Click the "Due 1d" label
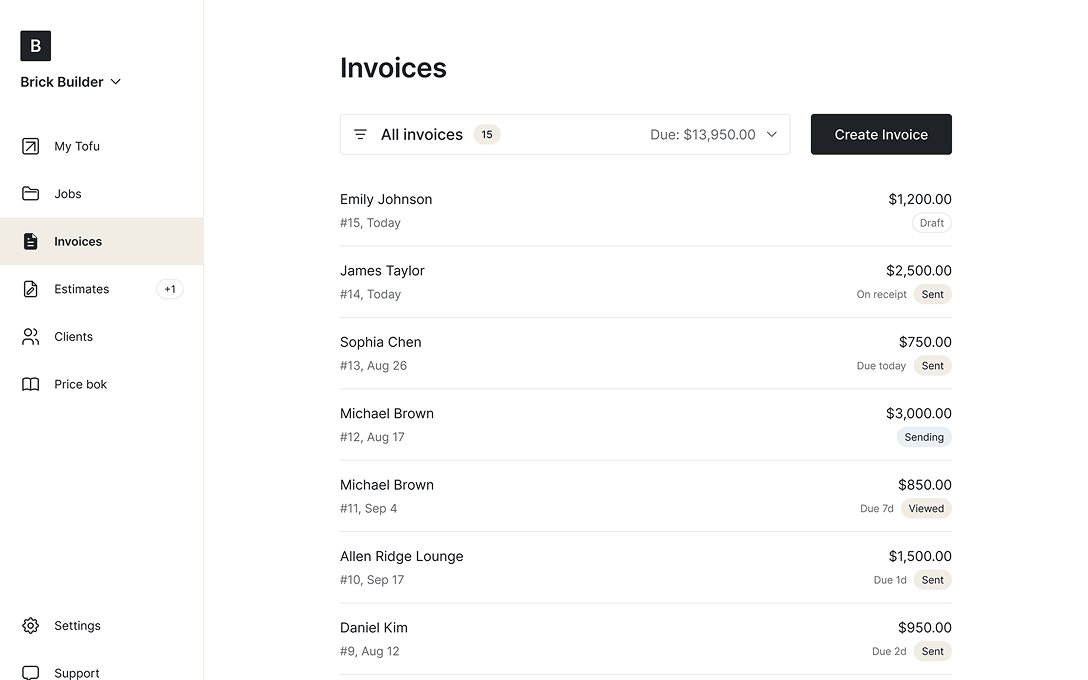This screenshot has height=680, width=1088. pos(890,580)
